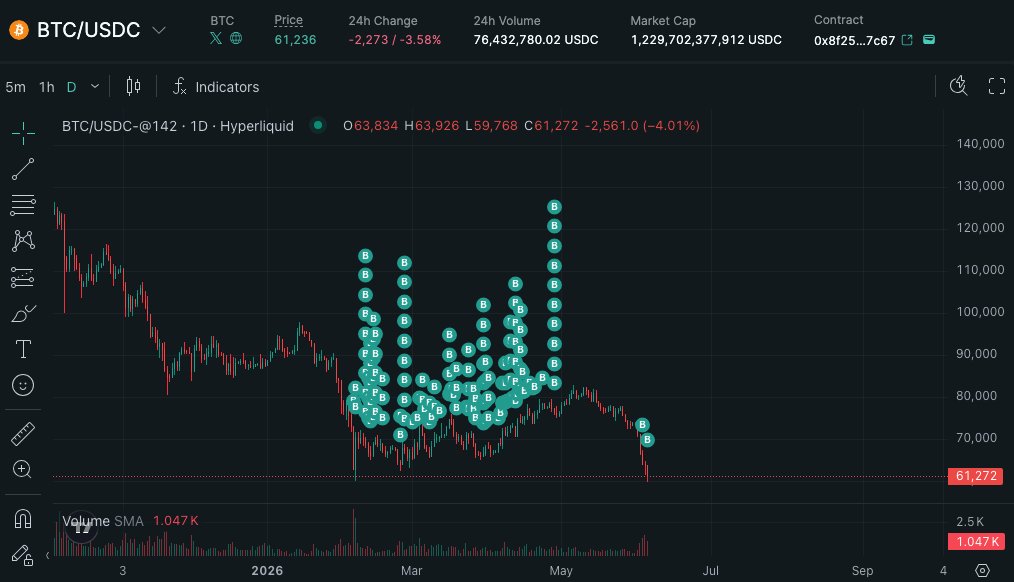Click the orange Bitcoin logo icon
The height and width of the screenshot is (582, 1014).
(19, 30)
